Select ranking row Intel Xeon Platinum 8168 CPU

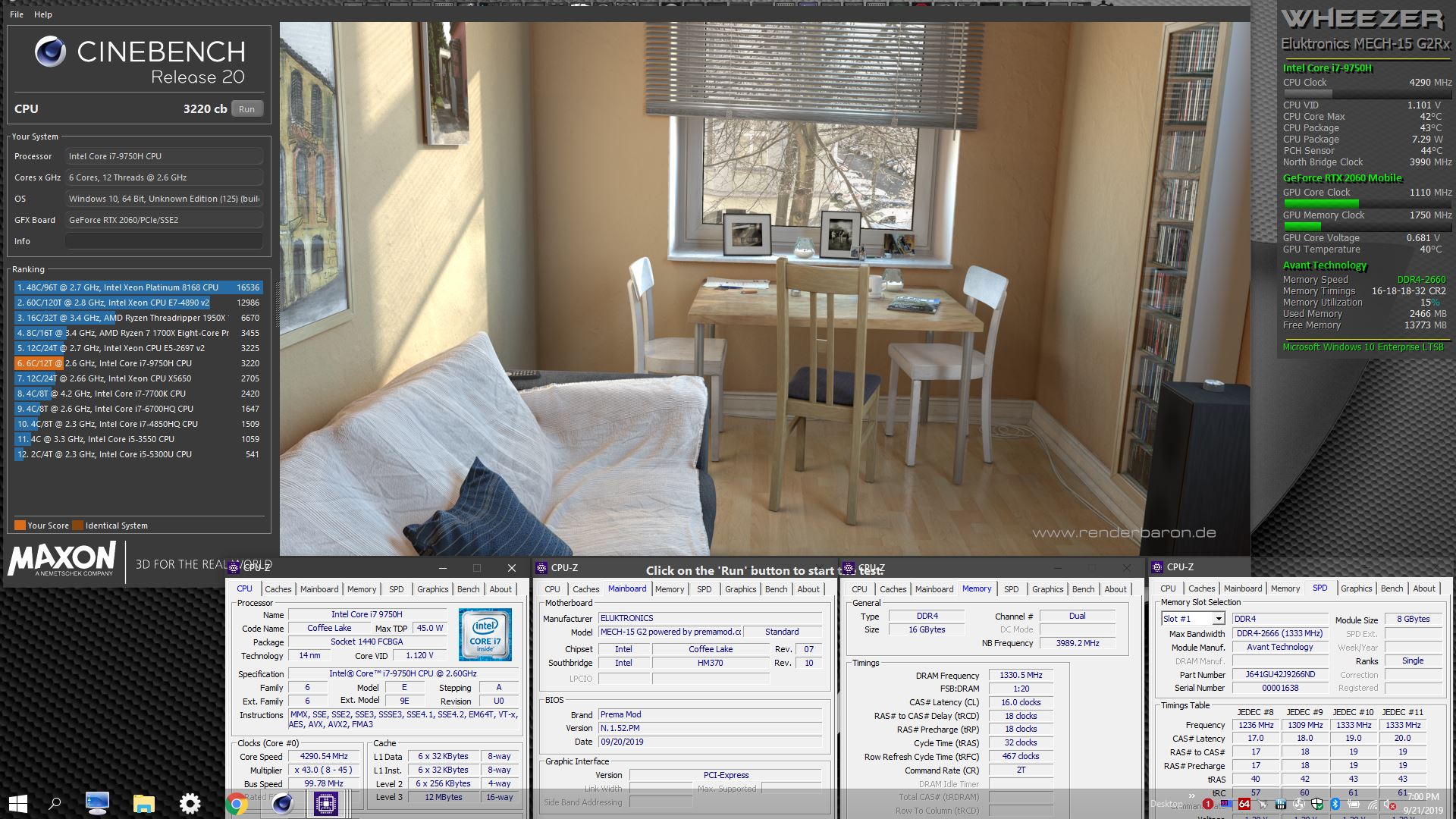(x=138, y=287)
